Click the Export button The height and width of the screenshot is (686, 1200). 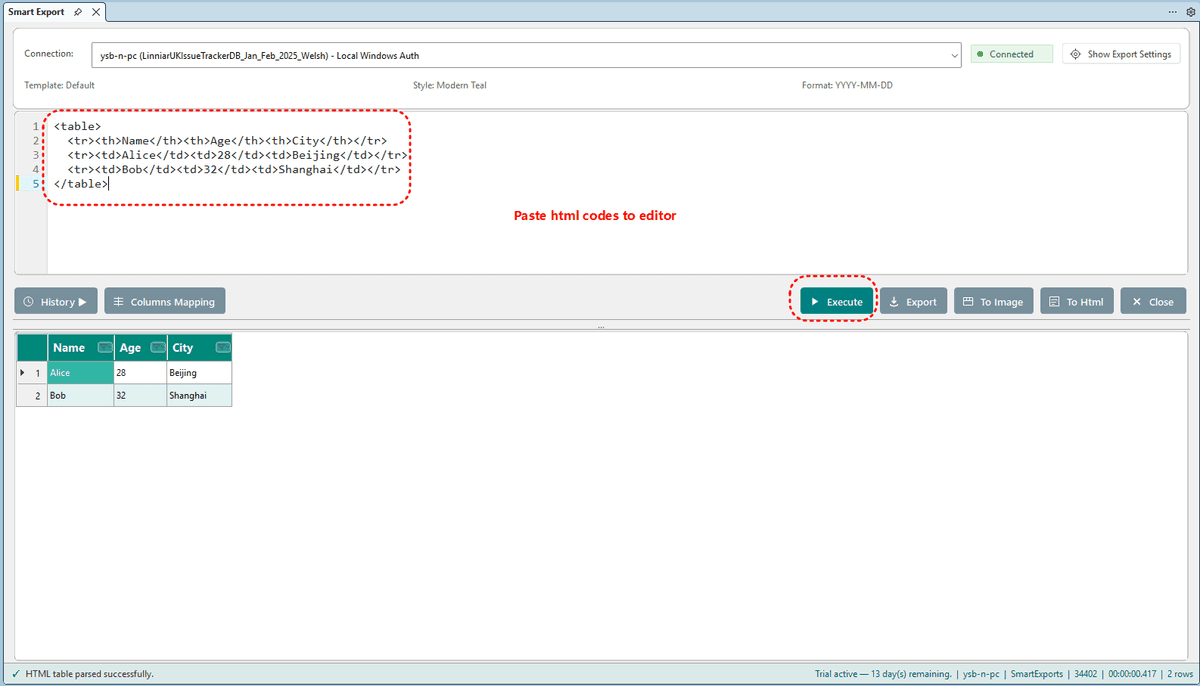click(913, 301)
